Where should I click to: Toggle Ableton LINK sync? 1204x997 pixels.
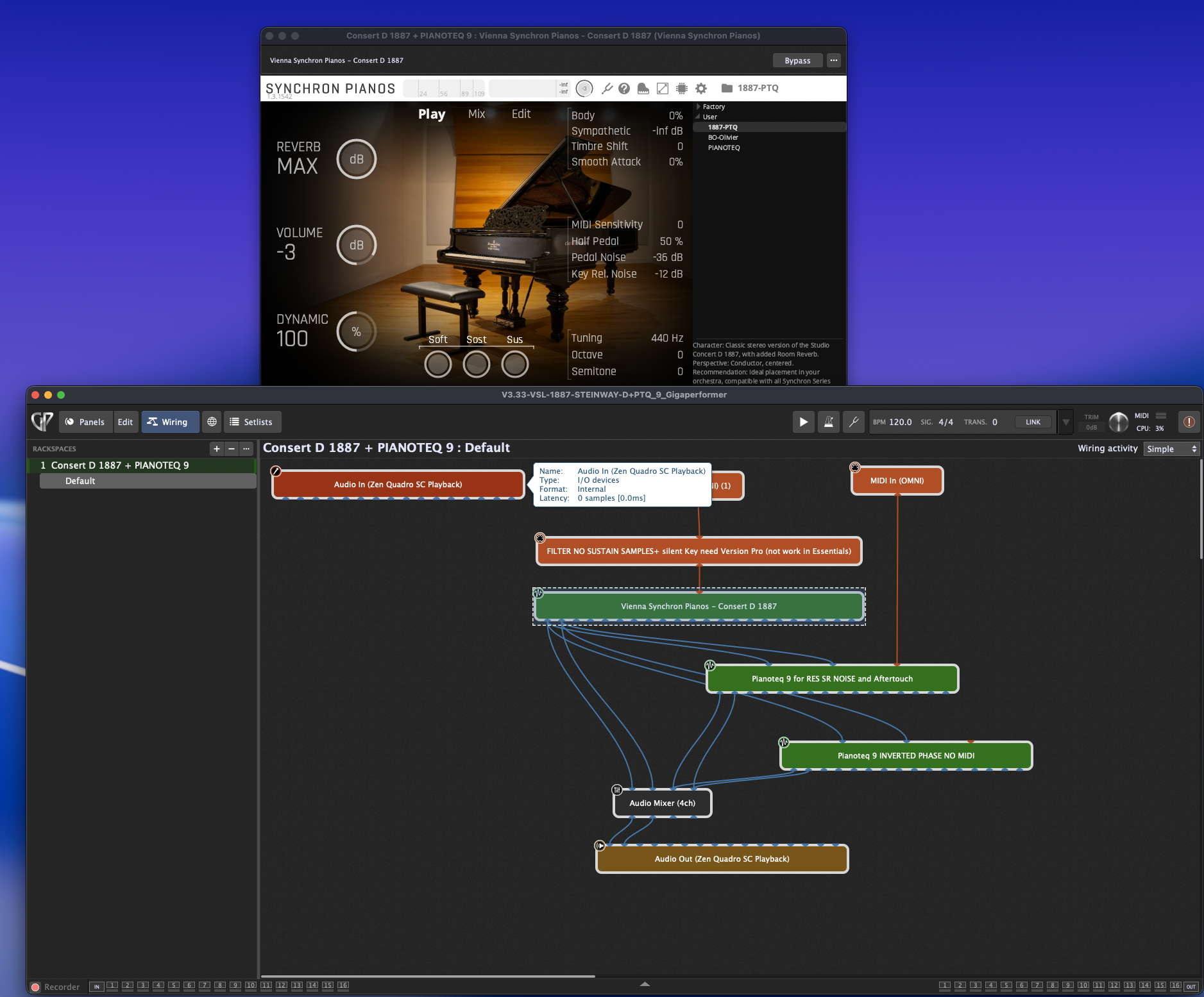coord(1033,422)
